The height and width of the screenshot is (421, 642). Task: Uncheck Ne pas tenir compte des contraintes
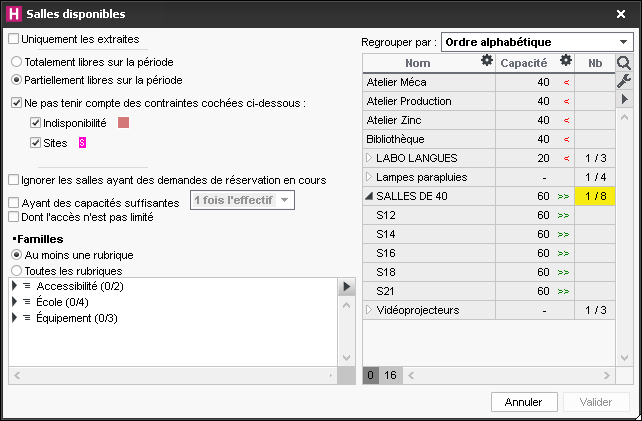pyautogui.click(x=16, y=103)
